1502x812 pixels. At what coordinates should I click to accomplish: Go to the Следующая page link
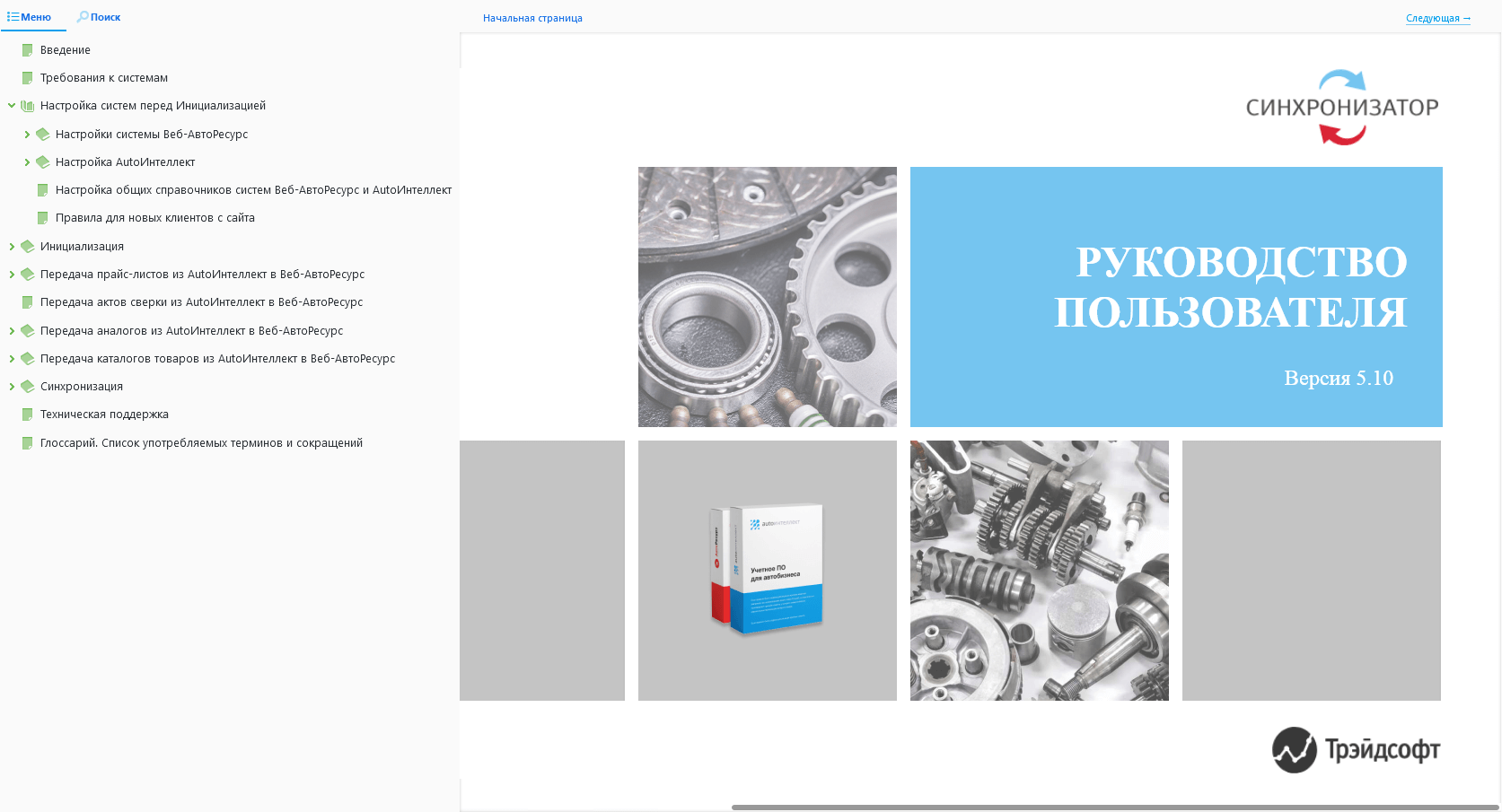[1437, 18]
